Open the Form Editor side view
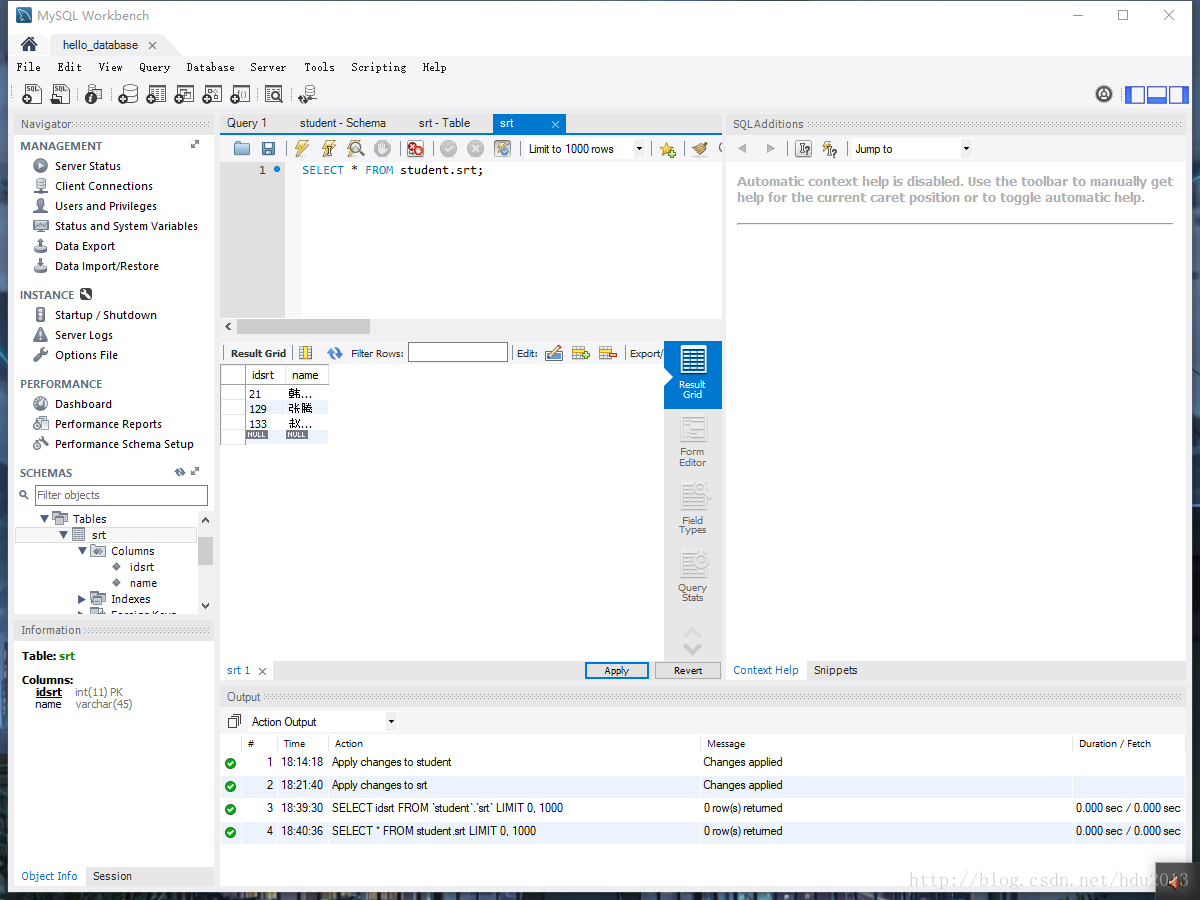The image size is (1200, 900). [x=693, y=441]
